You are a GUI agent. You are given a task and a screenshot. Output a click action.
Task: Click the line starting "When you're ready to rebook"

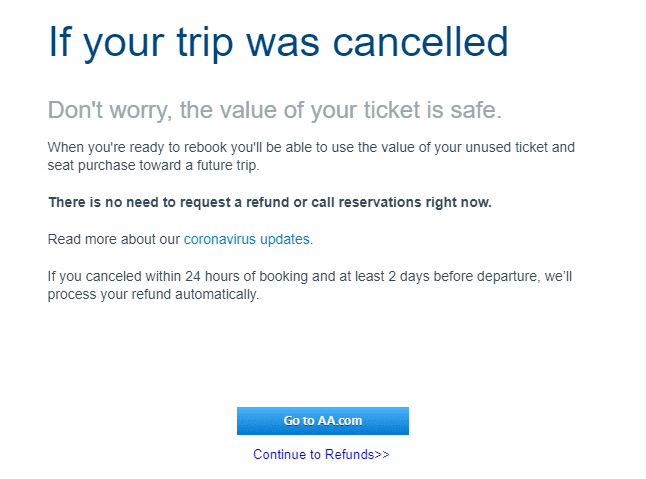311,147
